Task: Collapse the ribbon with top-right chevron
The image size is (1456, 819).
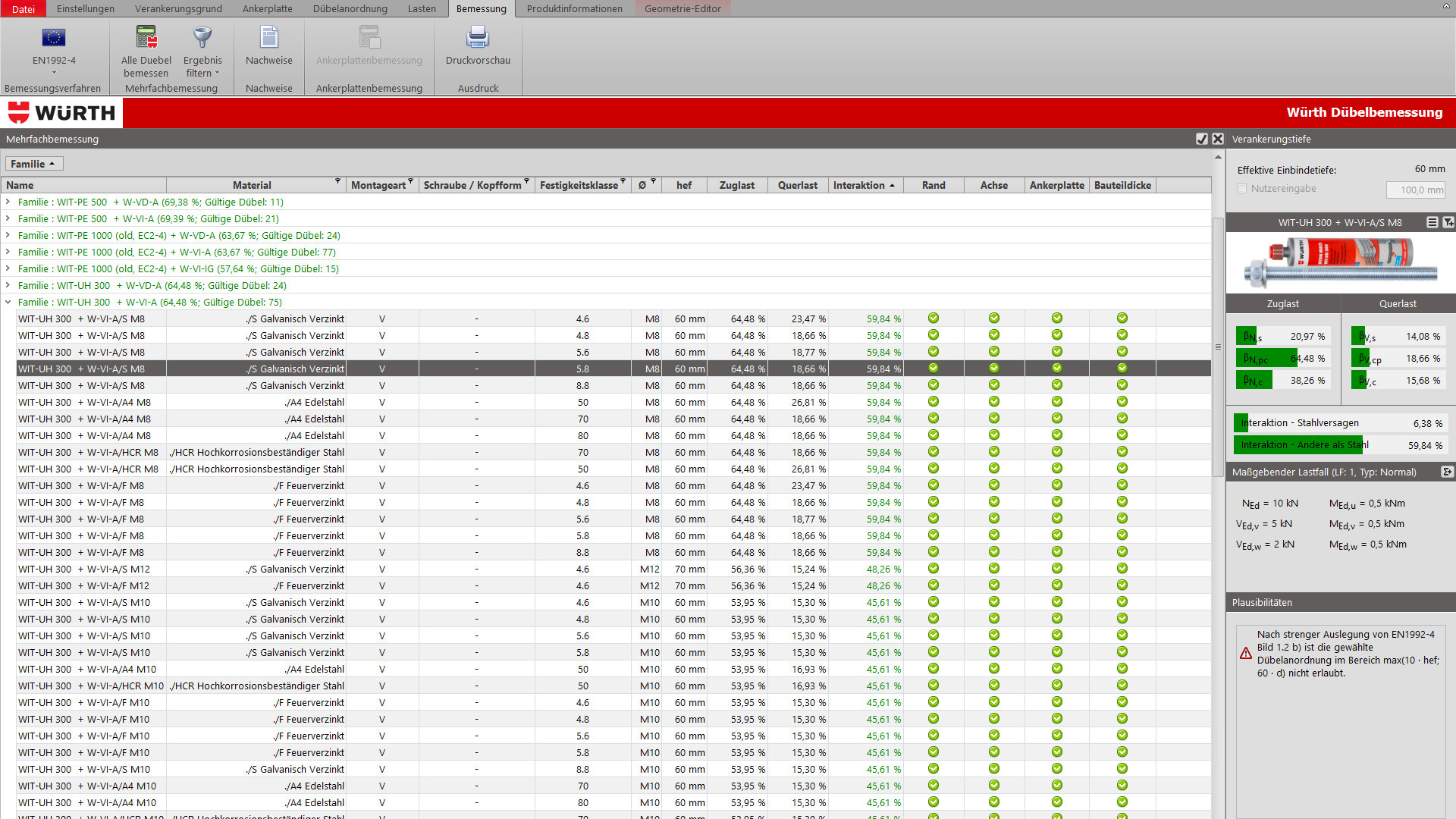Action: click(x=1445, y=7)
